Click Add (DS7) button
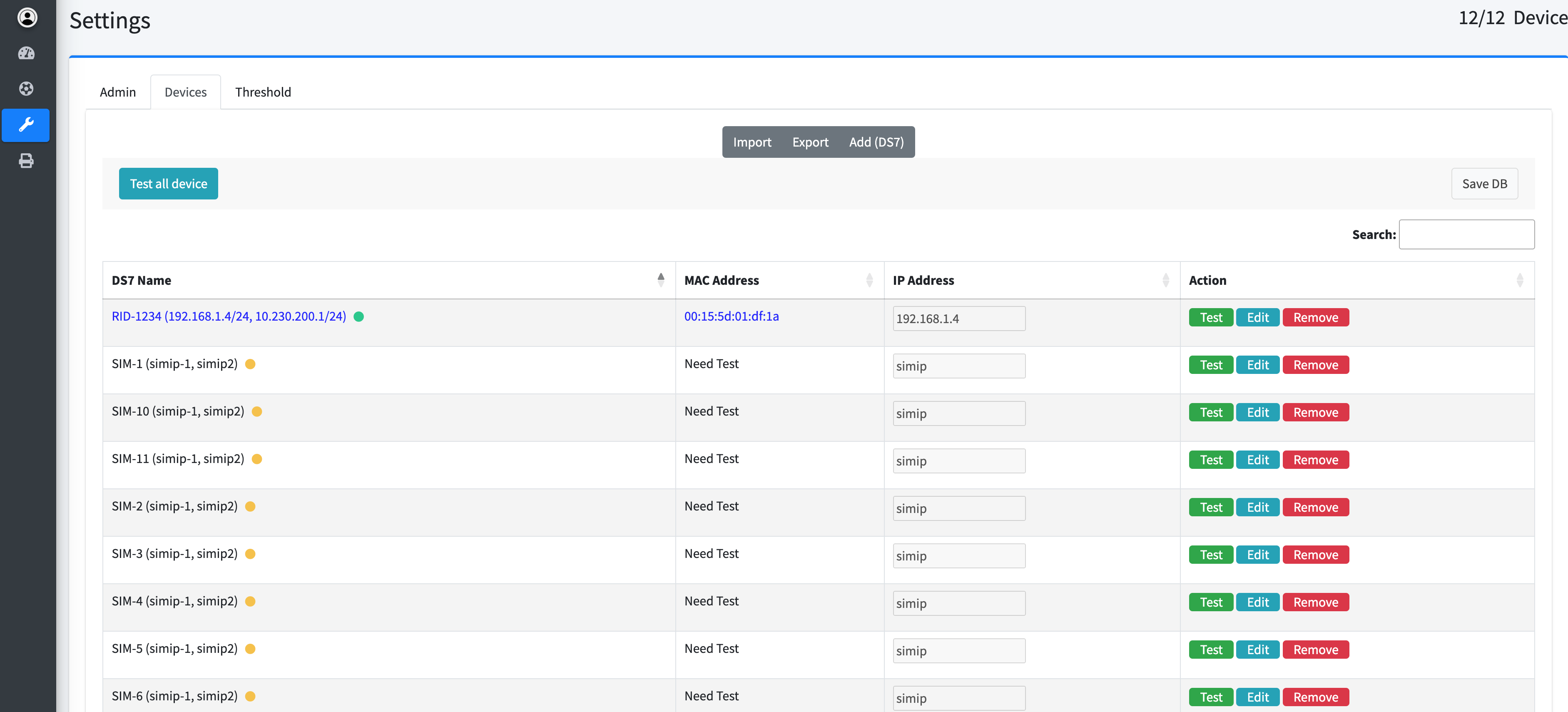Image resolution: width=1568 pixels, height=712 pixels. click(876, 142)
